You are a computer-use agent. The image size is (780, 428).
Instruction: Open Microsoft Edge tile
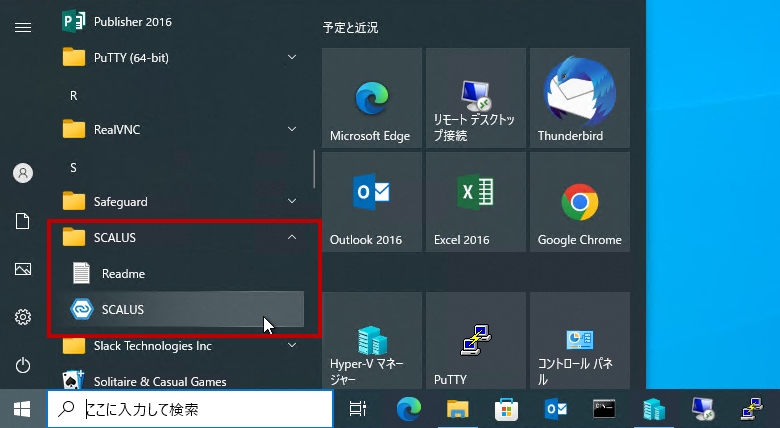pos(372,98)
